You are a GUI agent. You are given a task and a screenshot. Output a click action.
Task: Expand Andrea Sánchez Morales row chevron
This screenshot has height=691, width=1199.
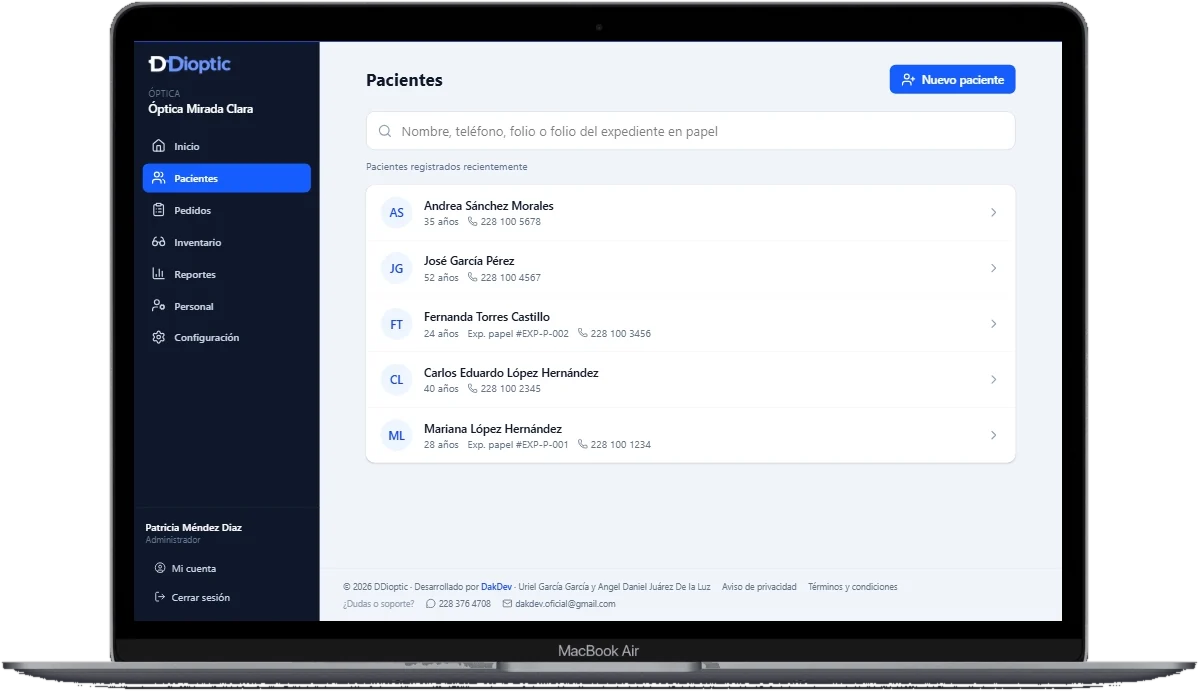pyautogui.click(x=993, y=212)
